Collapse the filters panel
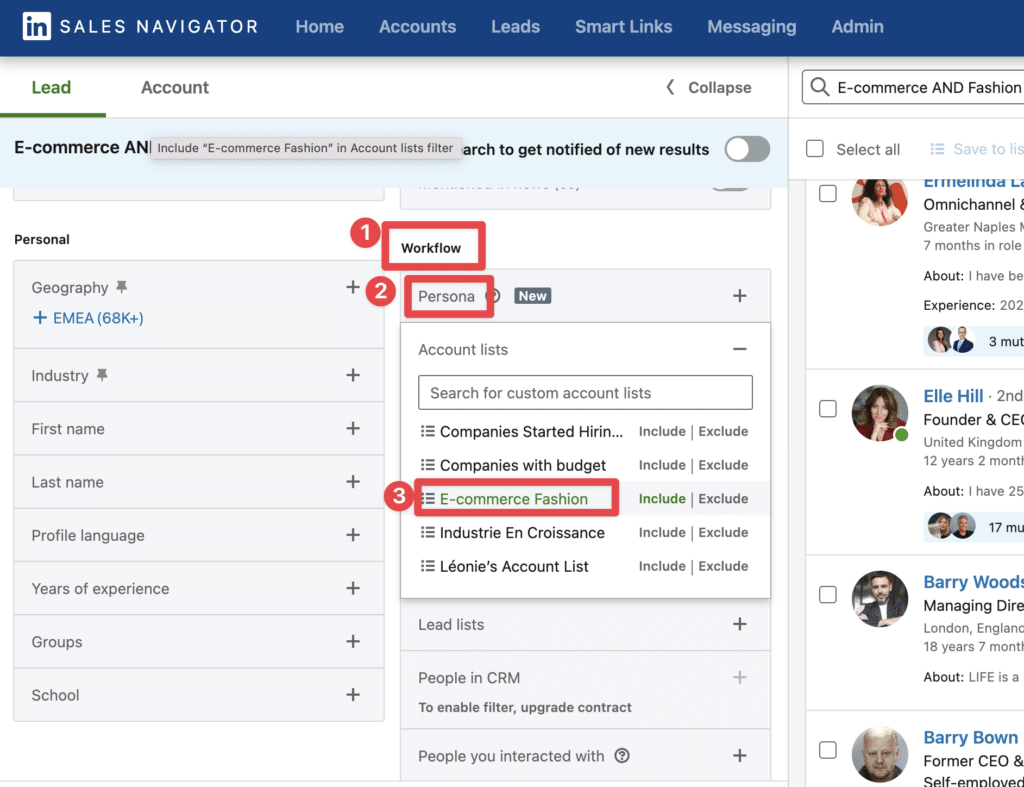The image size is (1024, 787). (x=708, y=88)
